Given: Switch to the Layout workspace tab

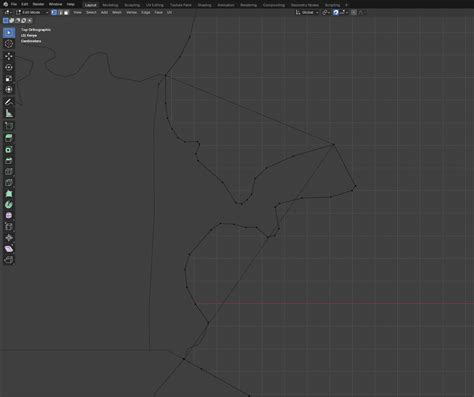Looking at the screenshot, I should pos(90,5).
